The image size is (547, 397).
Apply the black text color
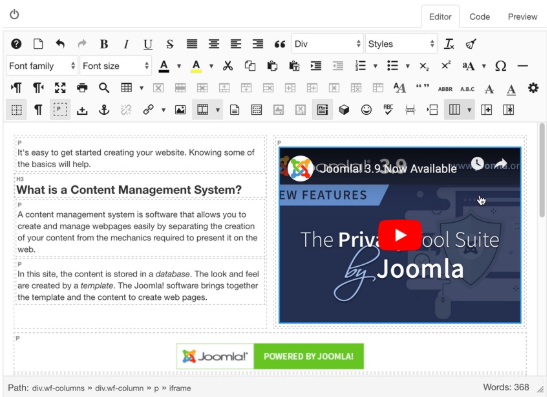point(164,66)
